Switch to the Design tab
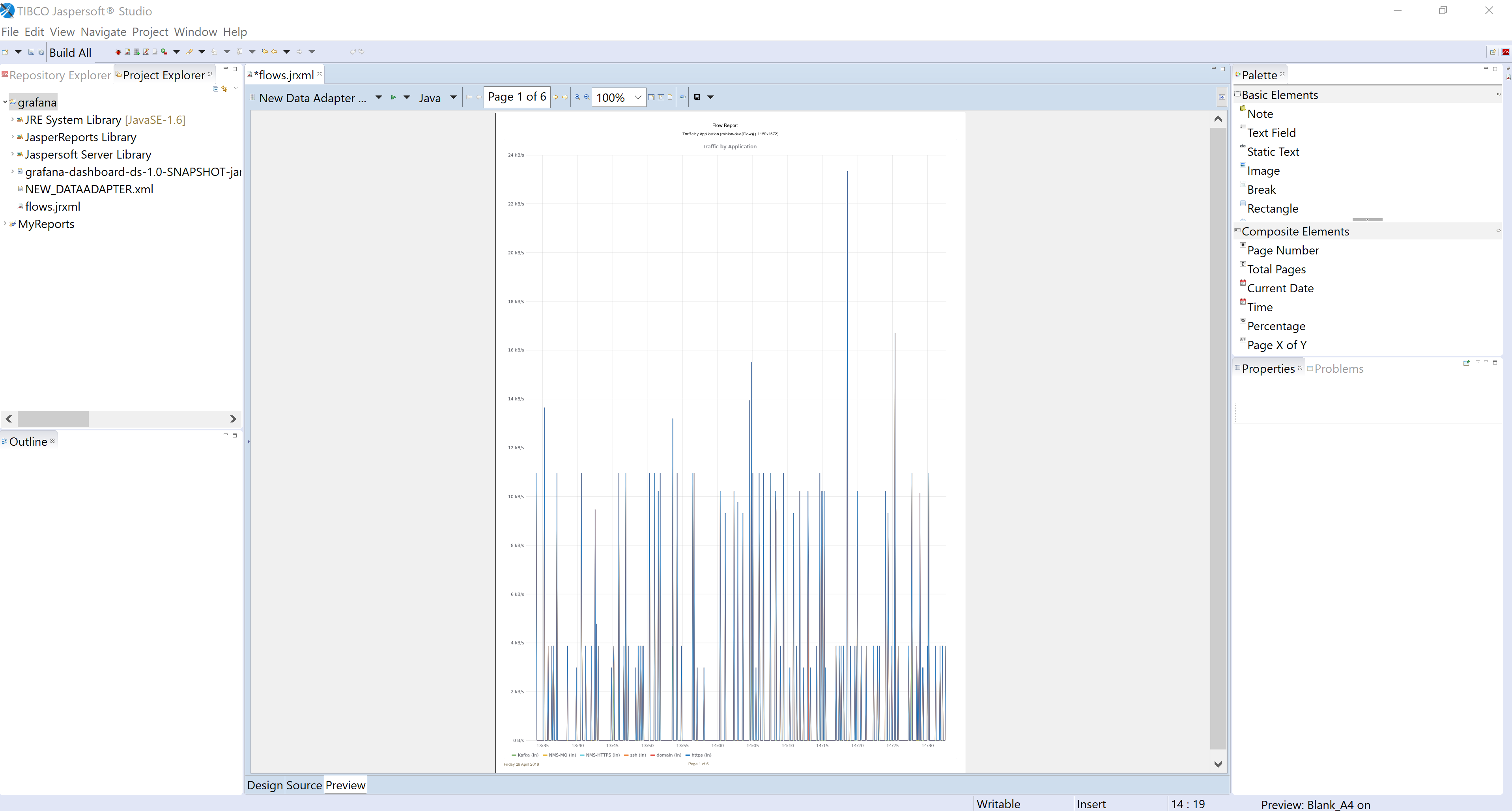The width and height of the screenshot is (1512, 811). click(265, 785)
